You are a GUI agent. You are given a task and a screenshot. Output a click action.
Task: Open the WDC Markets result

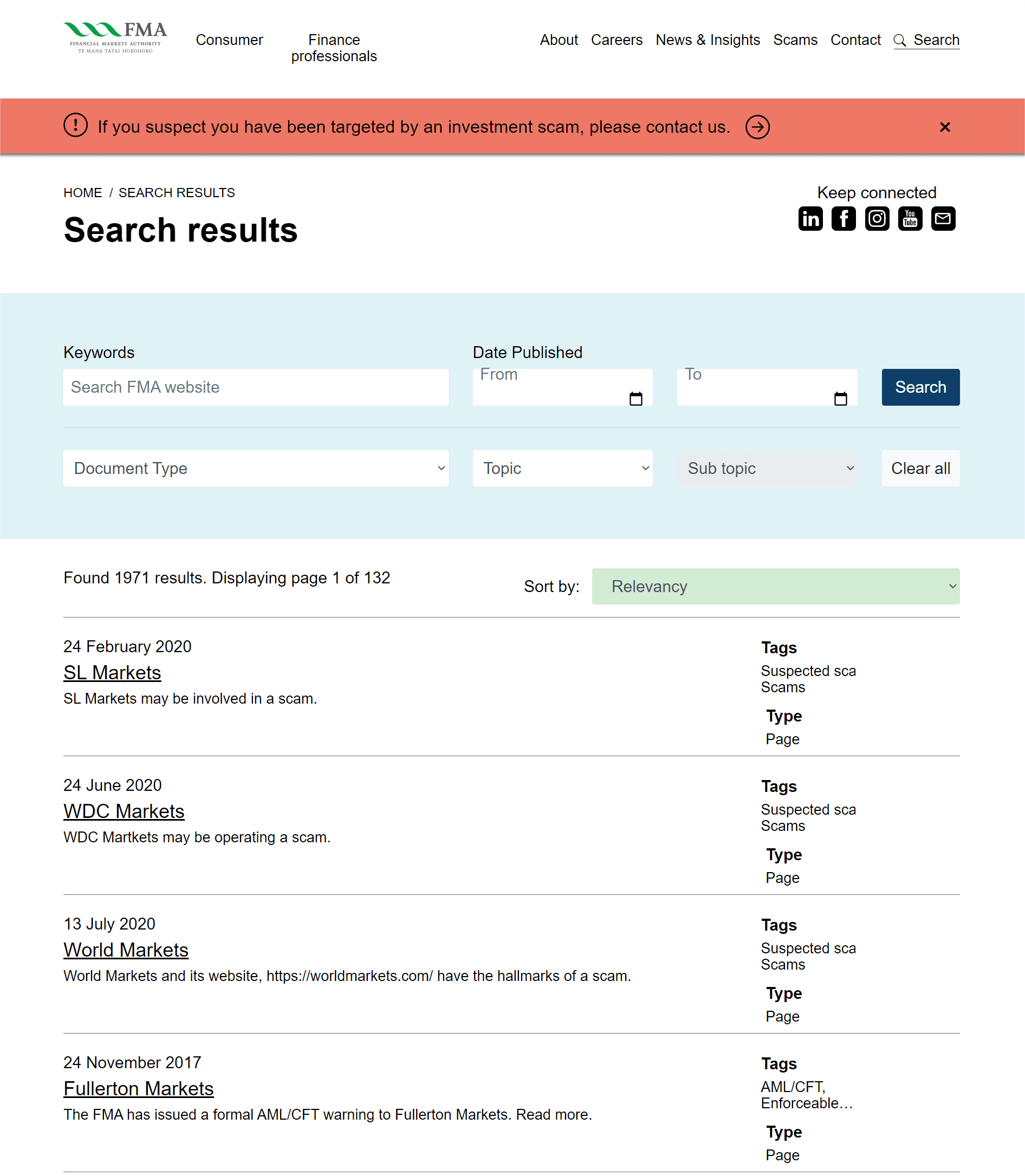124,811
